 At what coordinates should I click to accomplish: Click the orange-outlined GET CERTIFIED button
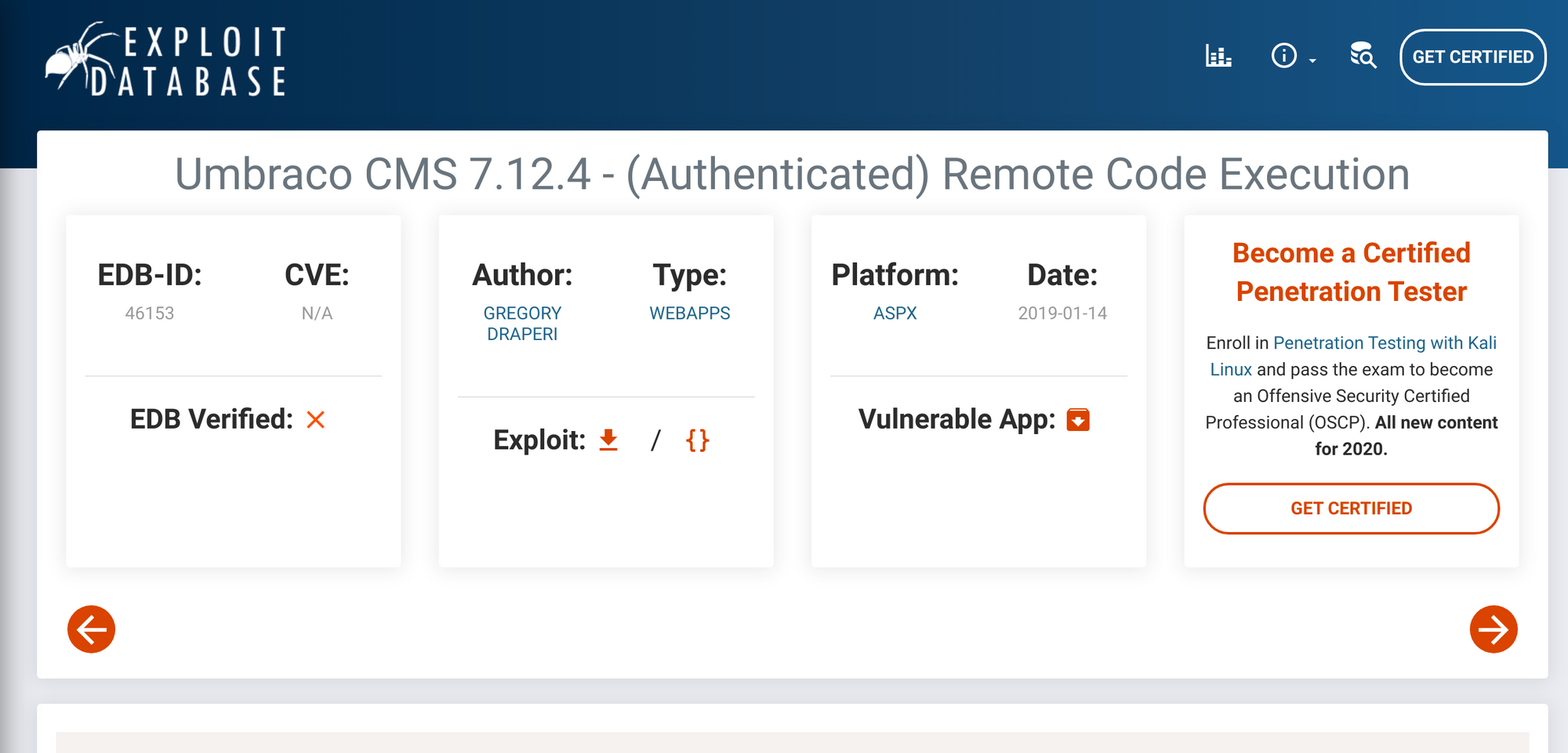click(x=1351, y=509)
